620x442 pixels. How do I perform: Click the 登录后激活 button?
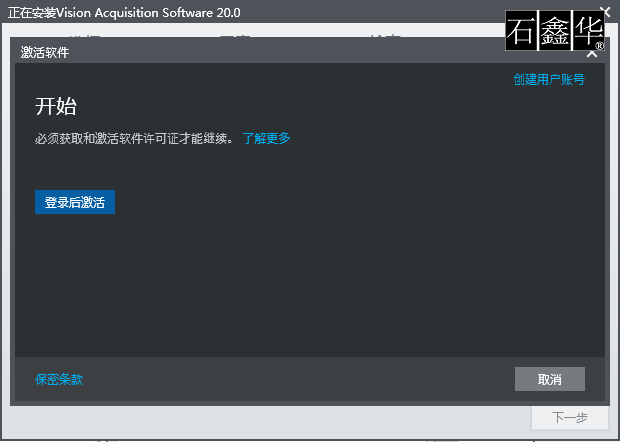point(75,202)
